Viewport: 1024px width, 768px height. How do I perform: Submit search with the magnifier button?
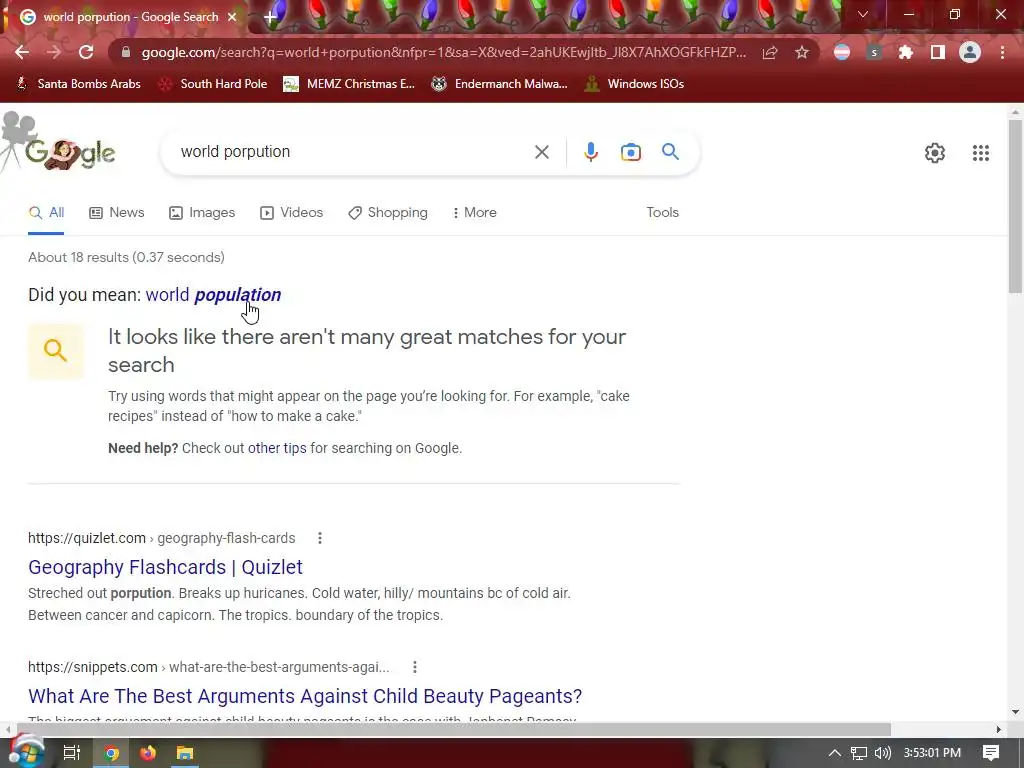tap(670, 152)
